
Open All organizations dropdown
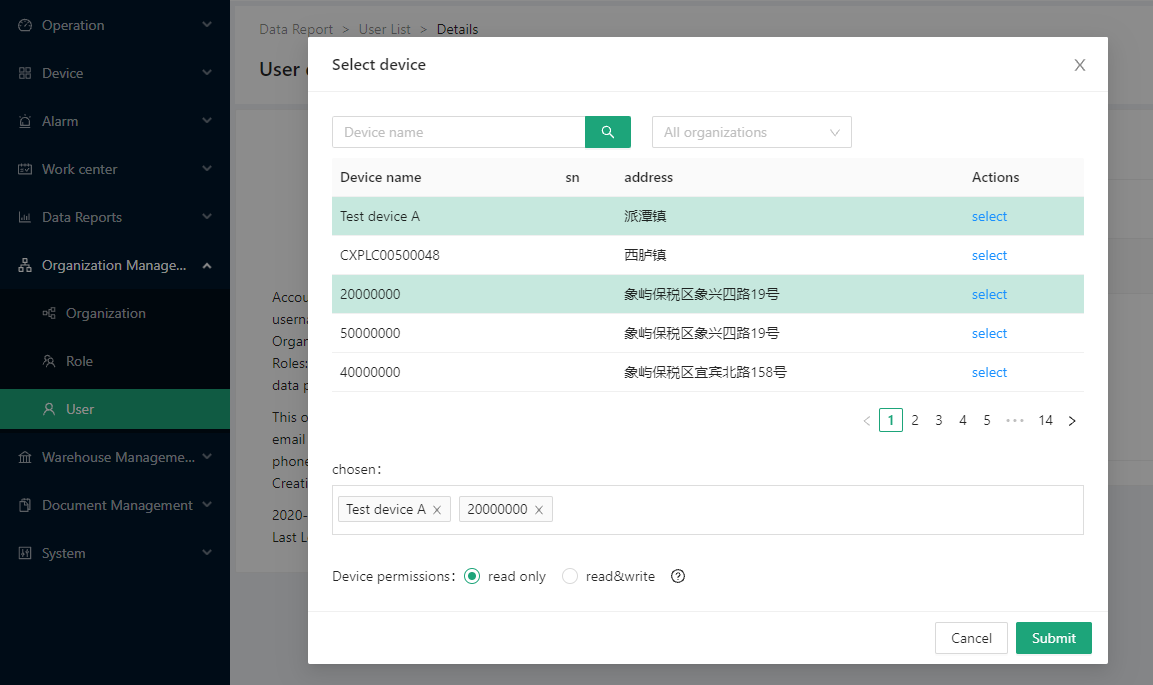pos(752,132)
